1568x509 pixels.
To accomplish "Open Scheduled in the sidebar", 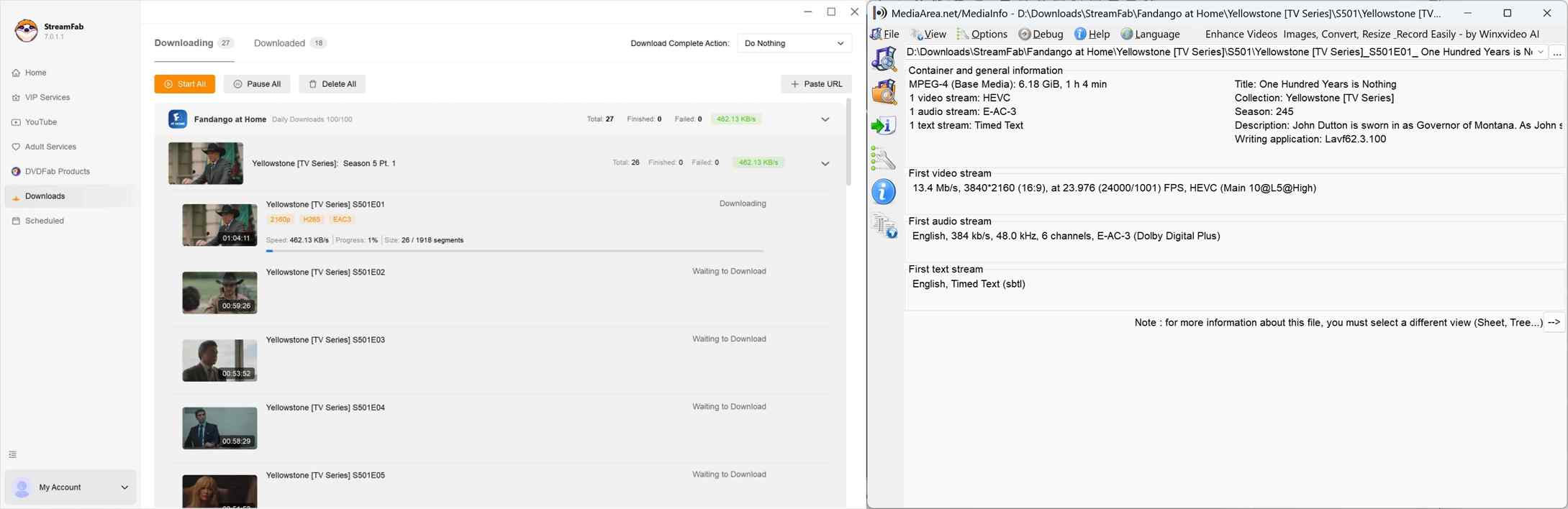I will point(70,221).
